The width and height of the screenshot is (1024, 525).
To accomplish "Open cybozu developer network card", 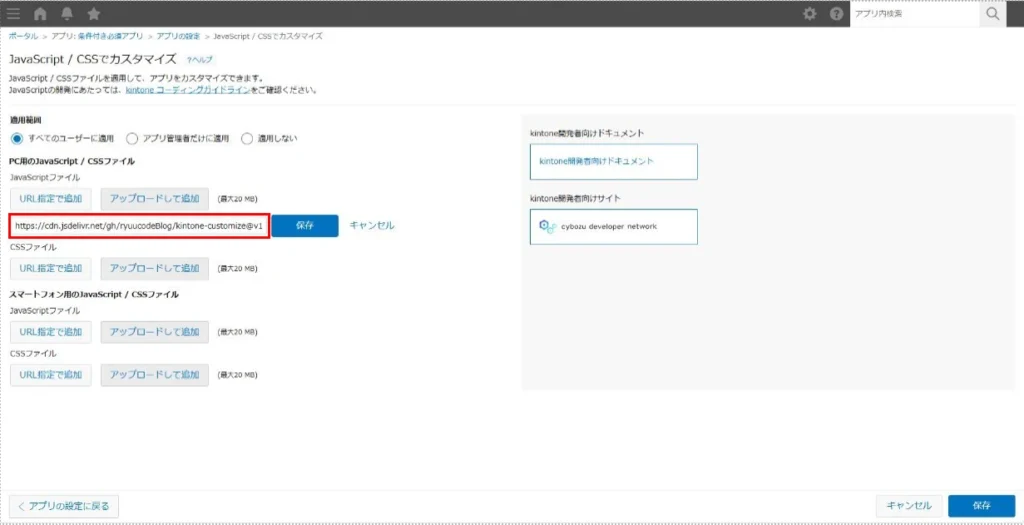I will point(614,227).
